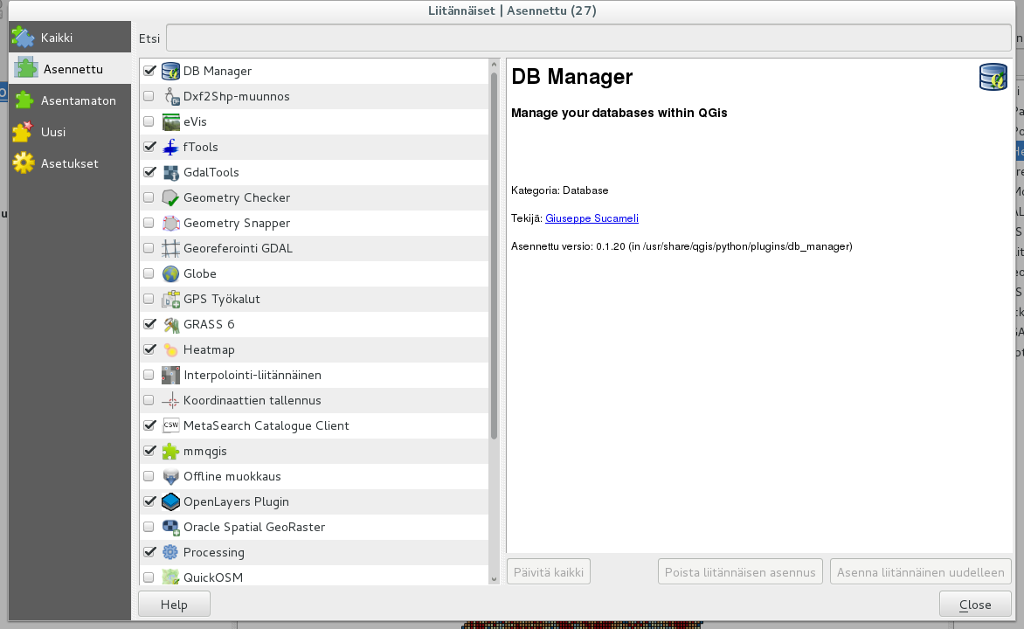
Task: Select the Asennettu tab
Action: pyautogui.click(x=70, y=69)
